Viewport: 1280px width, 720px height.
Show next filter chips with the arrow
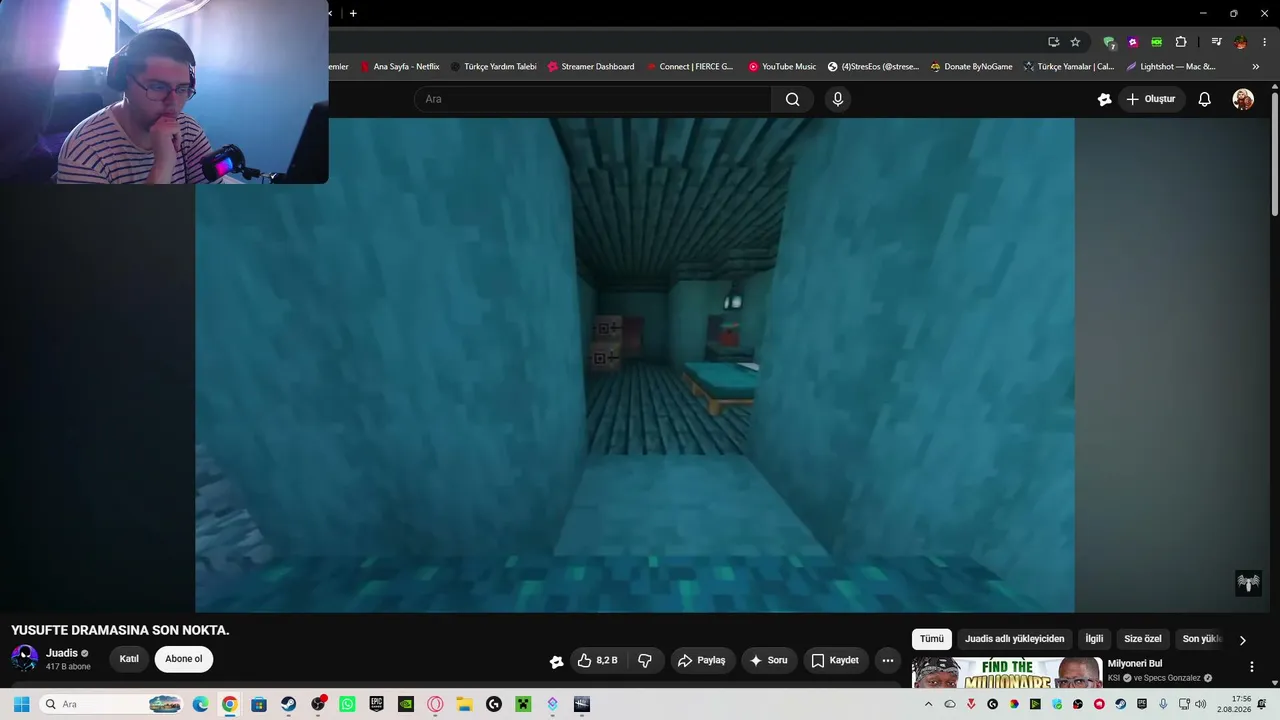1243,640
